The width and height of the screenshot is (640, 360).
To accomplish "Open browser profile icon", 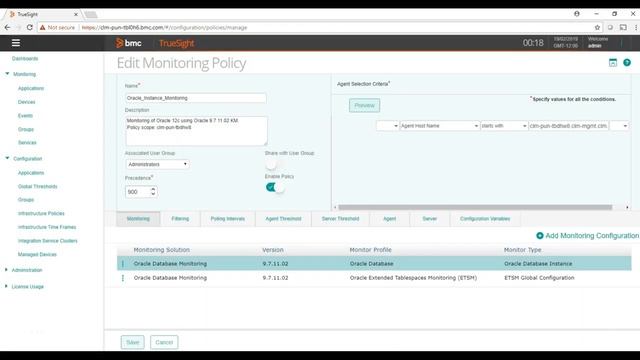I will tap(577, 13).
